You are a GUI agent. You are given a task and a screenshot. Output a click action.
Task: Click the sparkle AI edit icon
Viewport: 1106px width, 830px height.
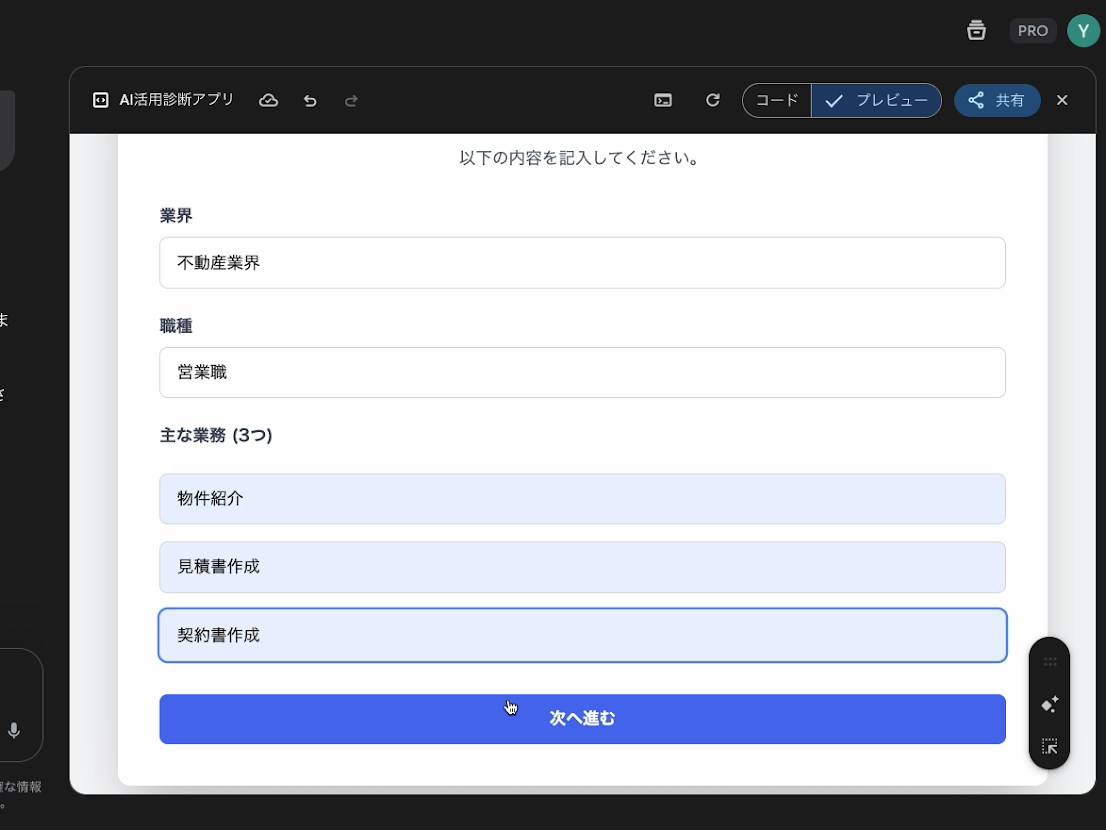click(x=1049, y=705)
